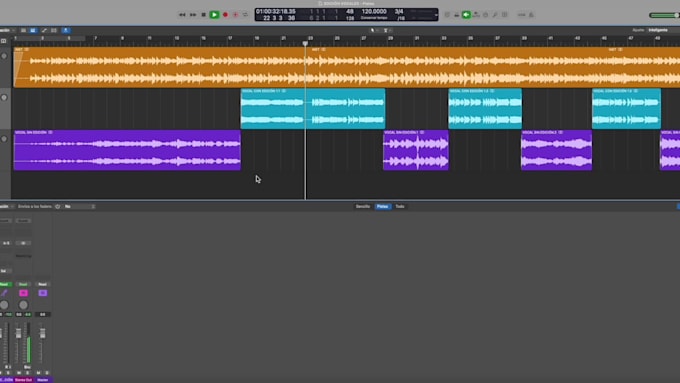Click the list view icon in the tracks menu bar
This screenshot has width=680, height=383.
click(23, 30)
